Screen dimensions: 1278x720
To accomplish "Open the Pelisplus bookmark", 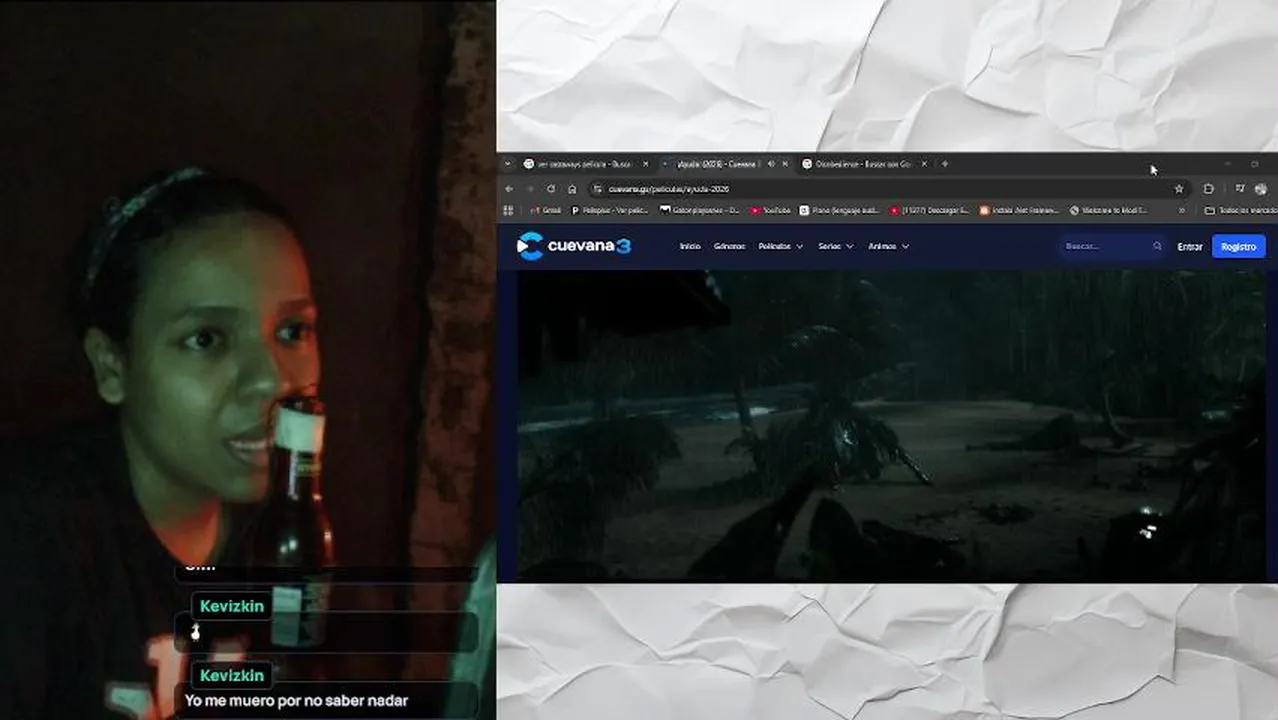I will point(610,211).
